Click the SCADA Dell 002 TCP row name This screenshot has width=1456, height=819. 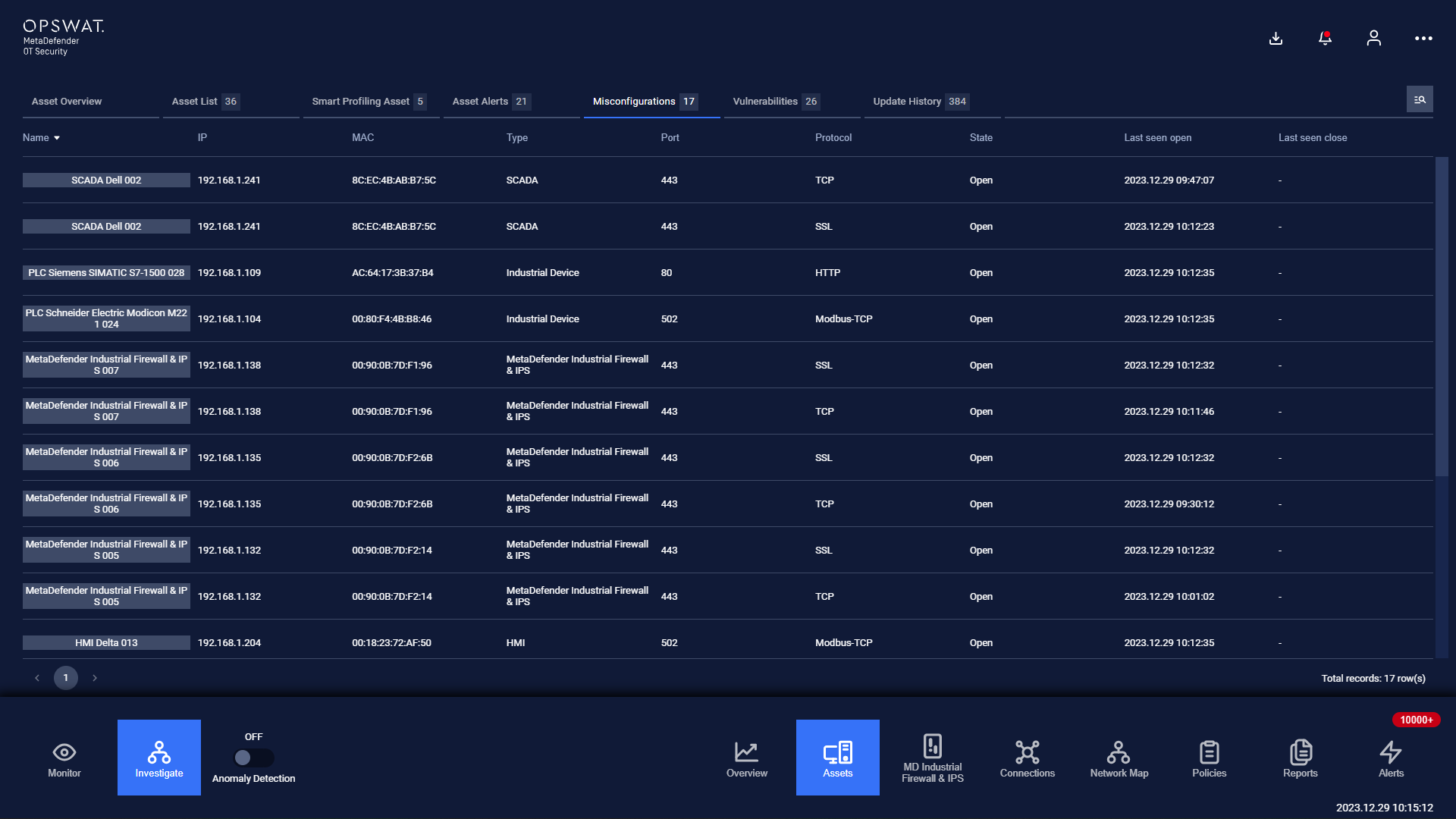(106, 180)
